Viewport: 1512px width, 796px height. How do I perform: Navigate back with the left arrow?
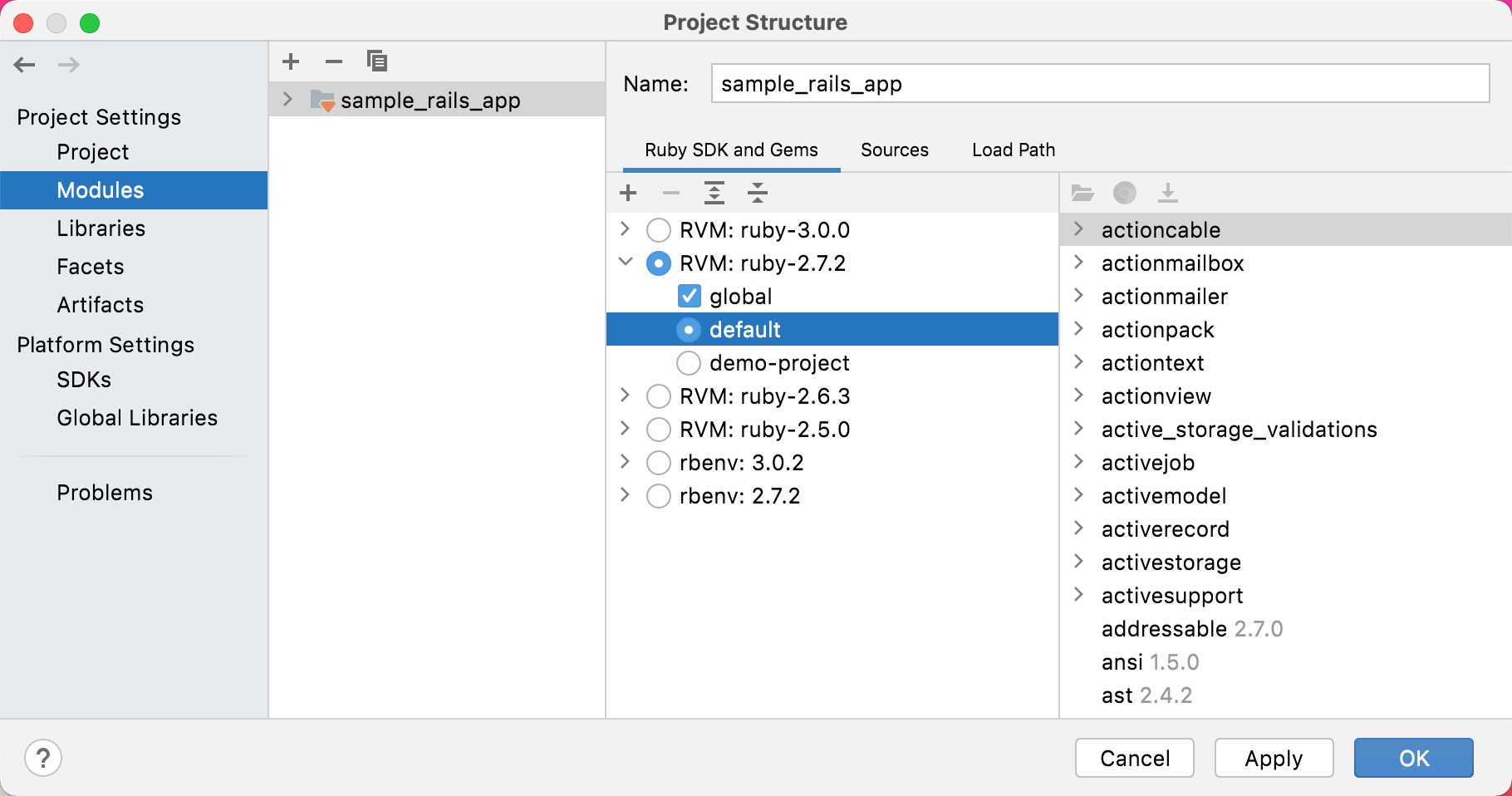click(24, 65)
